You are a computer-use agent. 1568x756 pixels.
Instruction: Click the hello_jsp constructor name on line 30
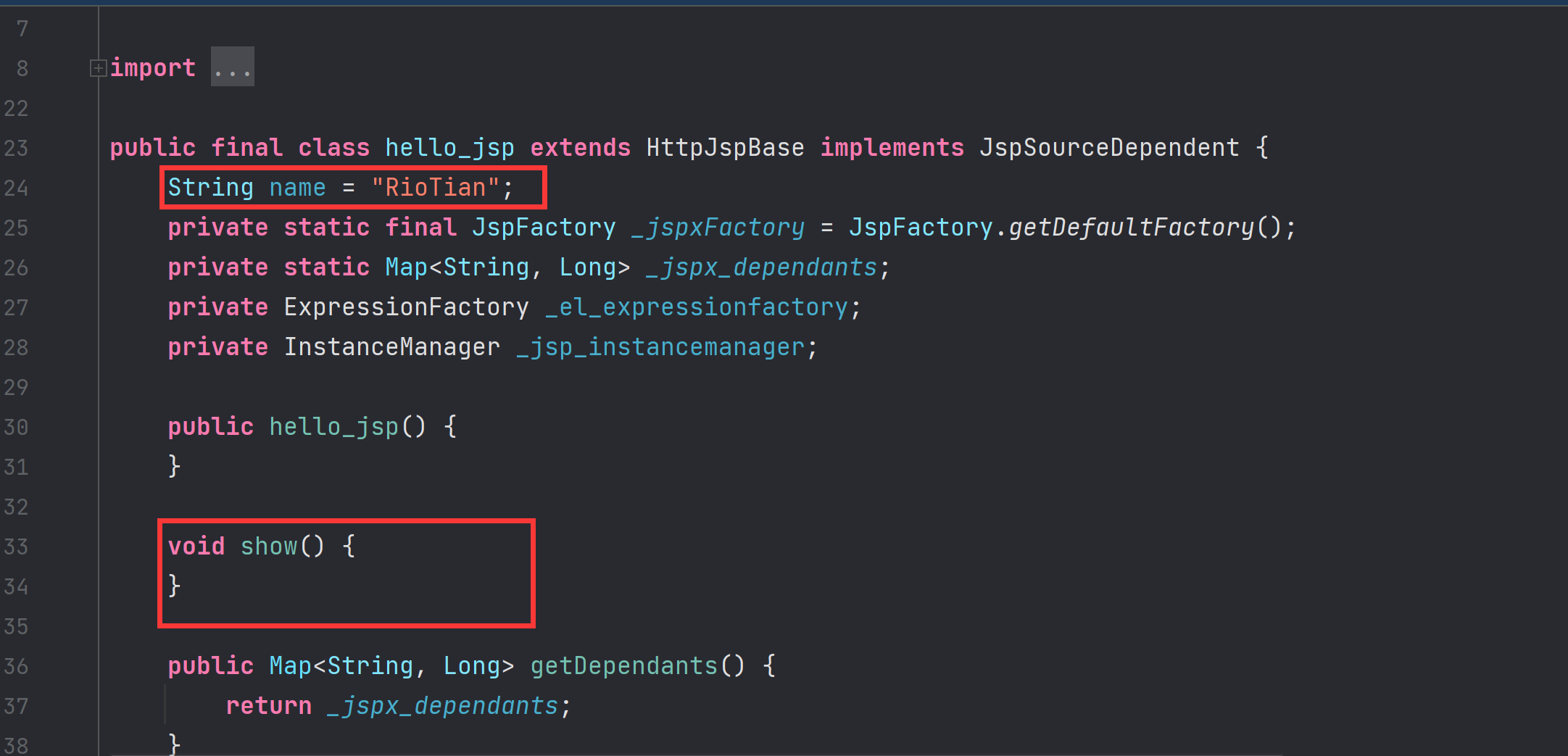(x=333, y=427)
